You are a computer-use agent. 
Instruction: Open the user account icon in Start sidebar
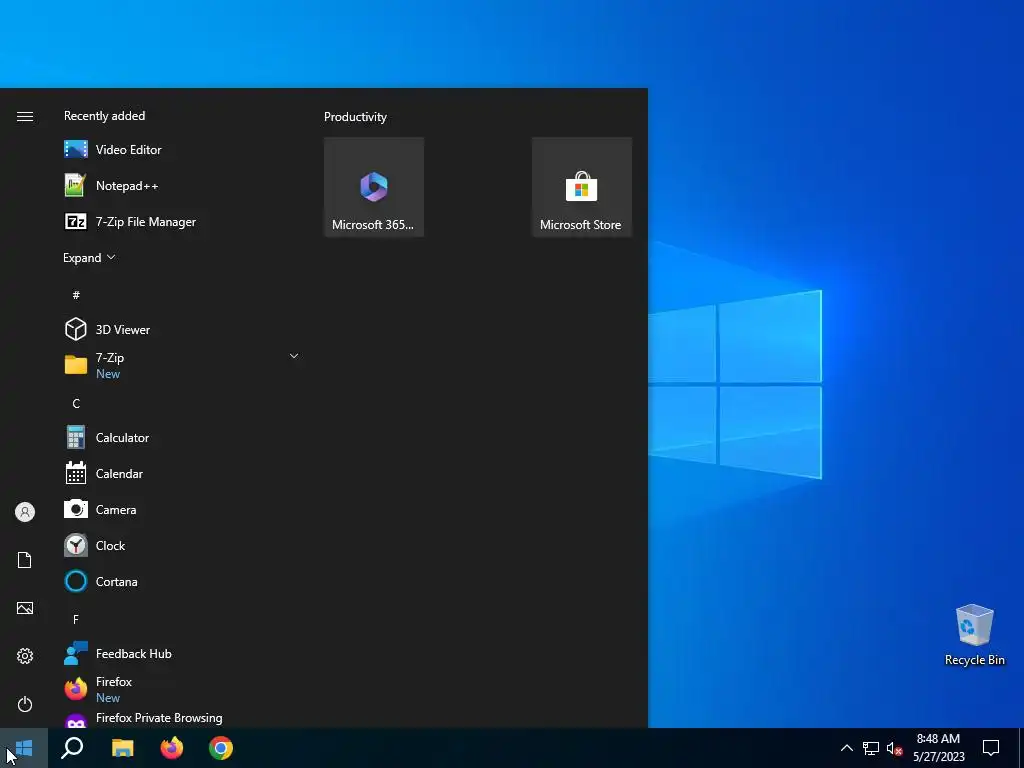[x=25, y=512]
